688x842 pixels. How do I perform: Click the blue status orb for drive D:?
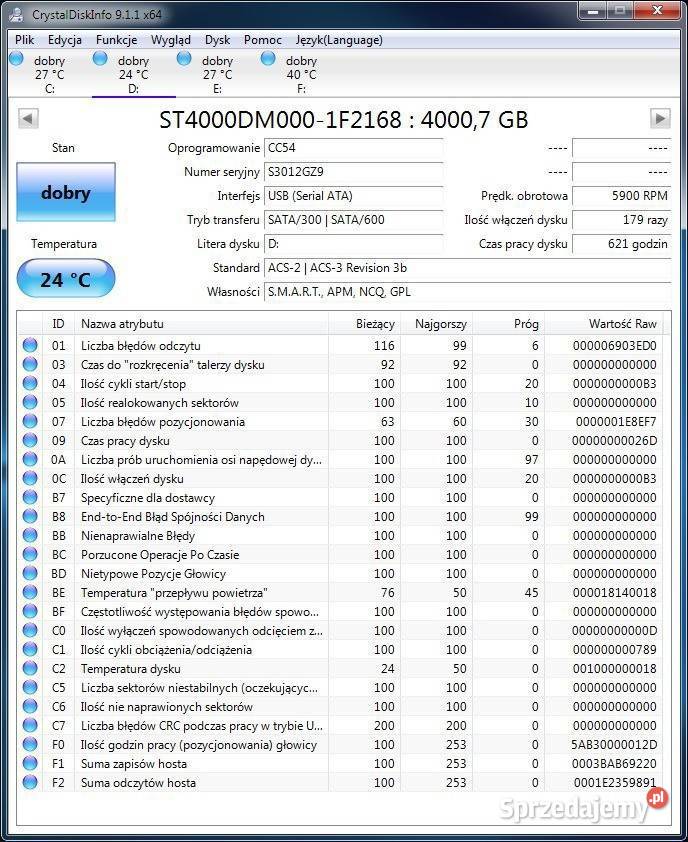[100, 59]
